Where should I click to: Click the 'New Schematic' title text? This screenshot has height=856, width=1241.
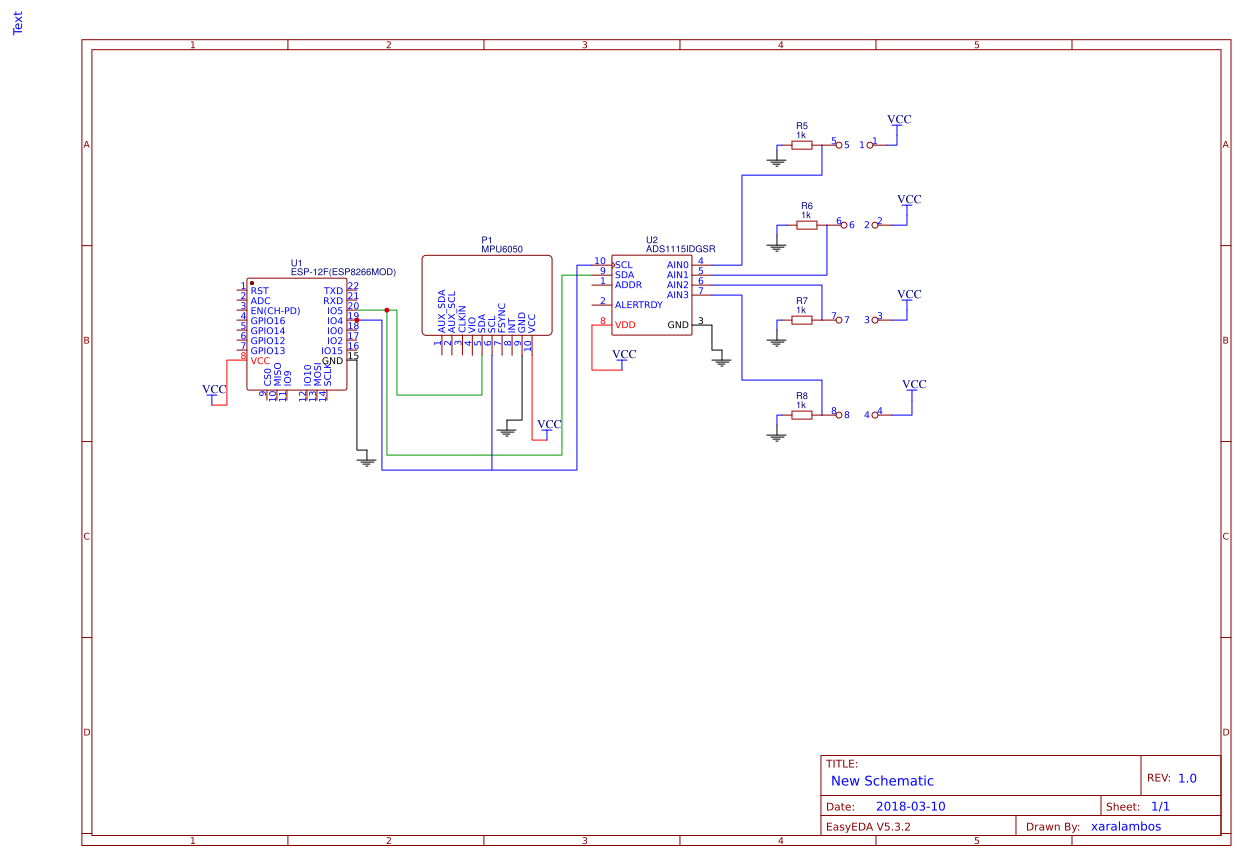click(x=882, y=781)
